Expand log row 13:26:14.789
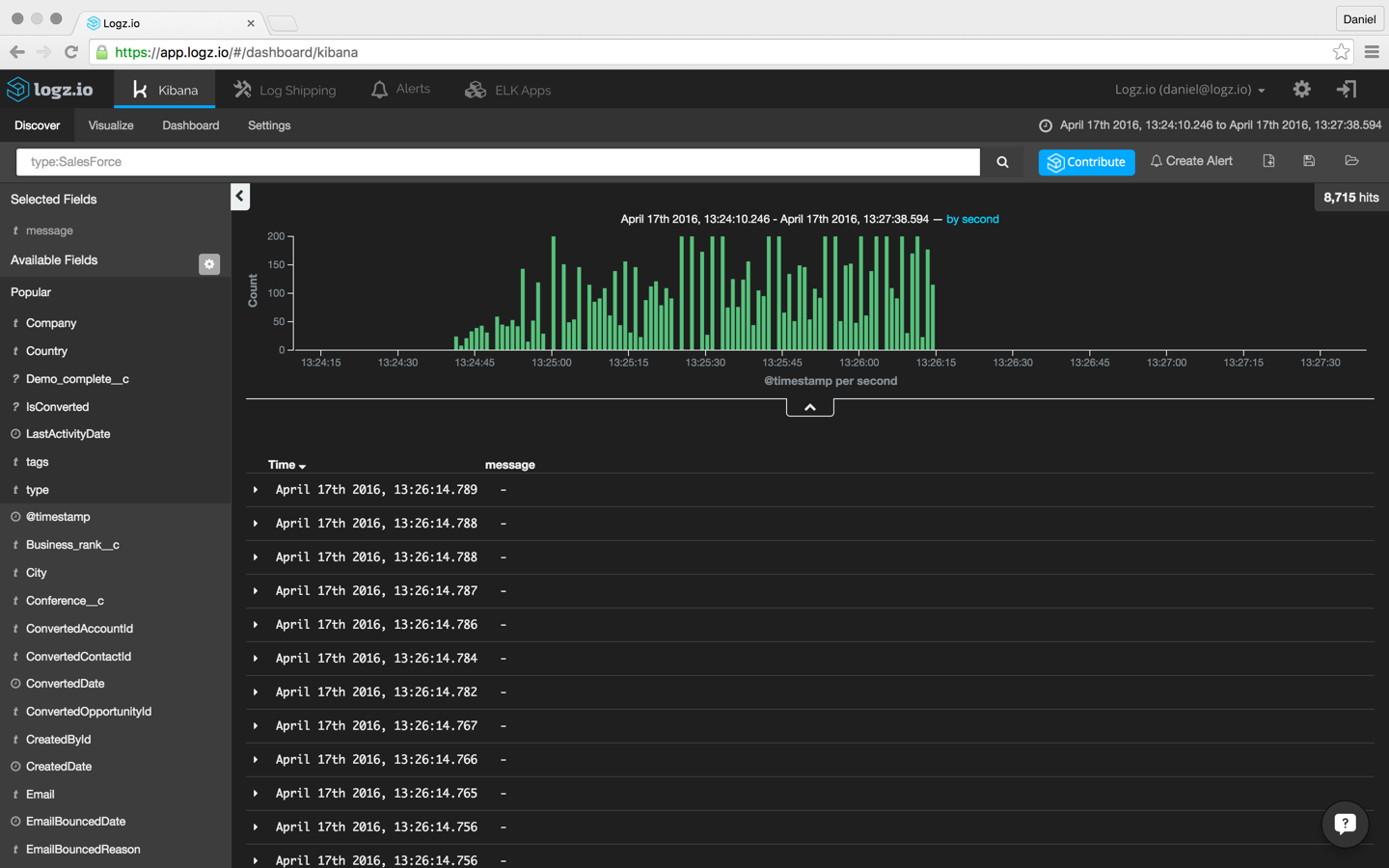Image resolution: width=1389 pixels, height=868 pixels. pyautogui.click(x=256, y=490)
